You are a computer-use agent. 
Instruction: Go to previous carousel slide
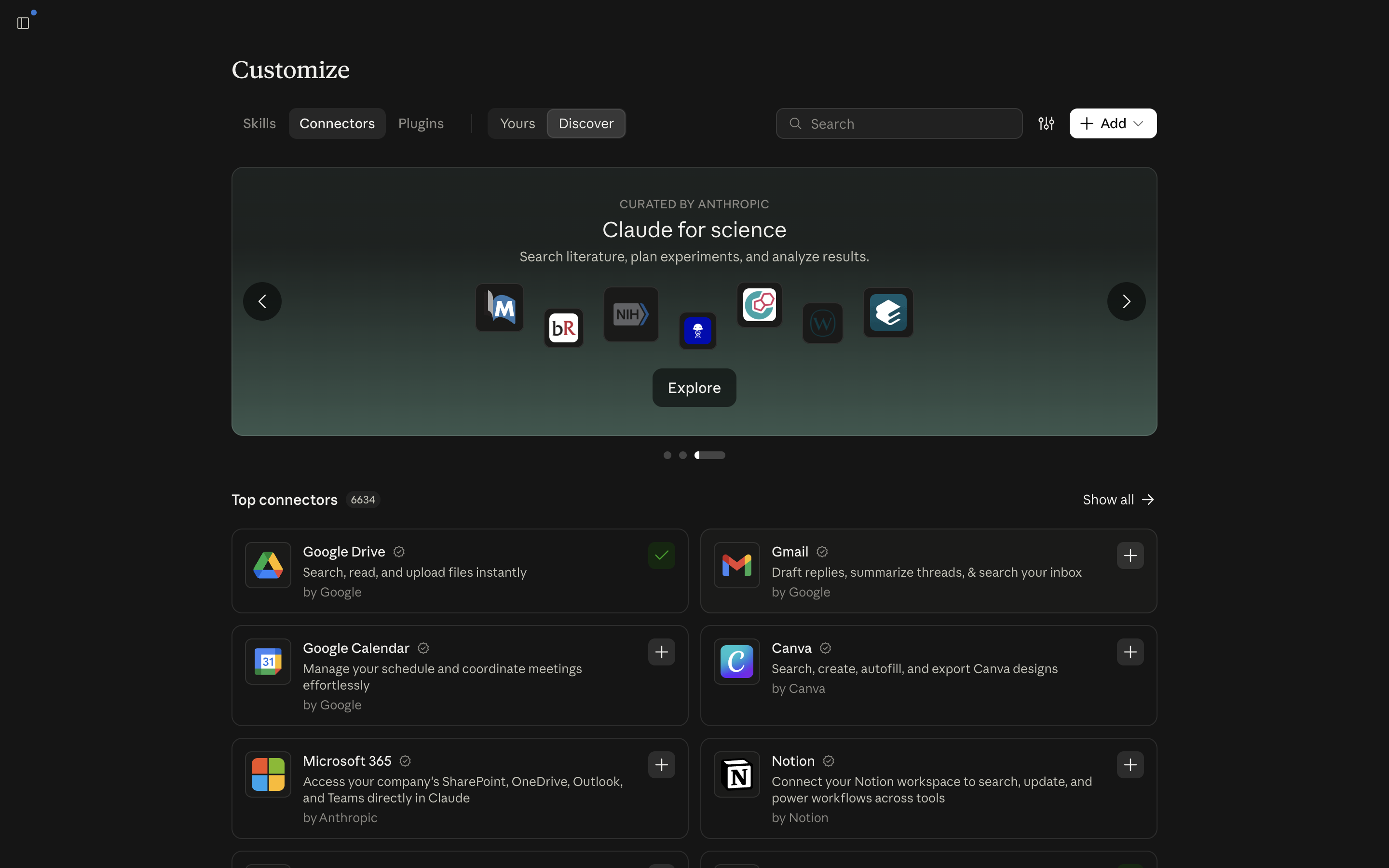click(262, 301)
